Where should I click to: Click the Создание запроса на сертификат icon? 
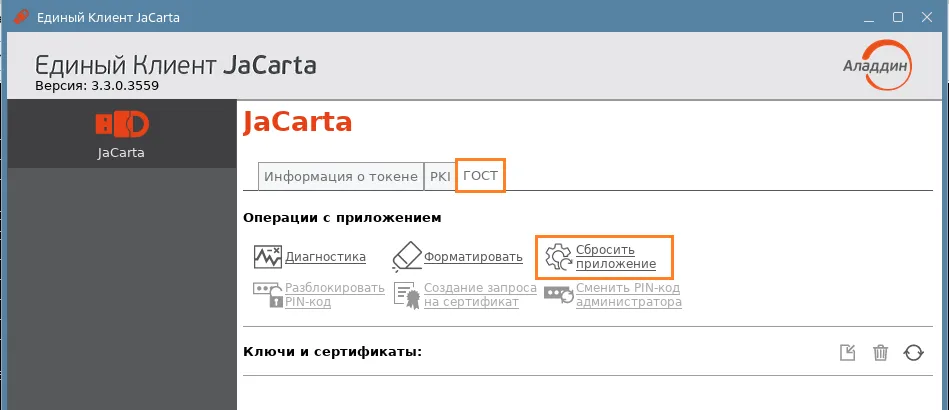[x=407, y=295]
